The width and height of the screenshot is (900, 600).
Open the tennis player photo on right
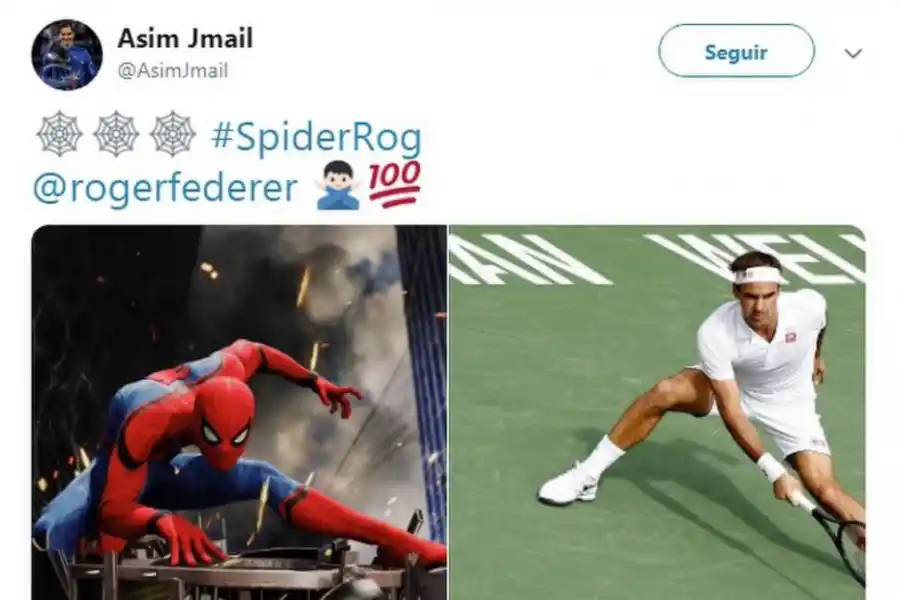point(657,412)
